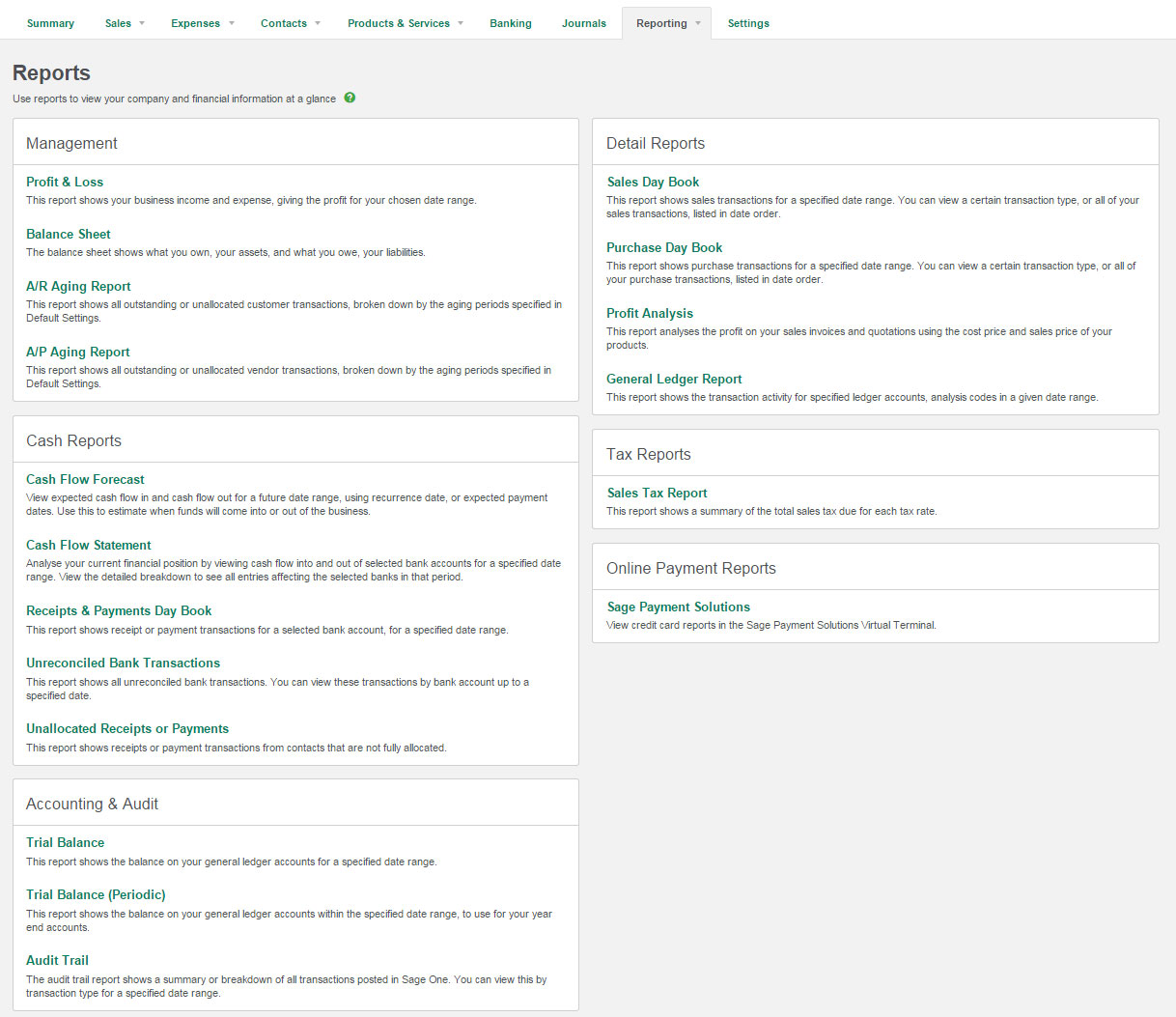Viewport: 1176px width, 1017px height.
Task: Click the help icon beside the Reports subtitle
Action: (x=350, y=98)
